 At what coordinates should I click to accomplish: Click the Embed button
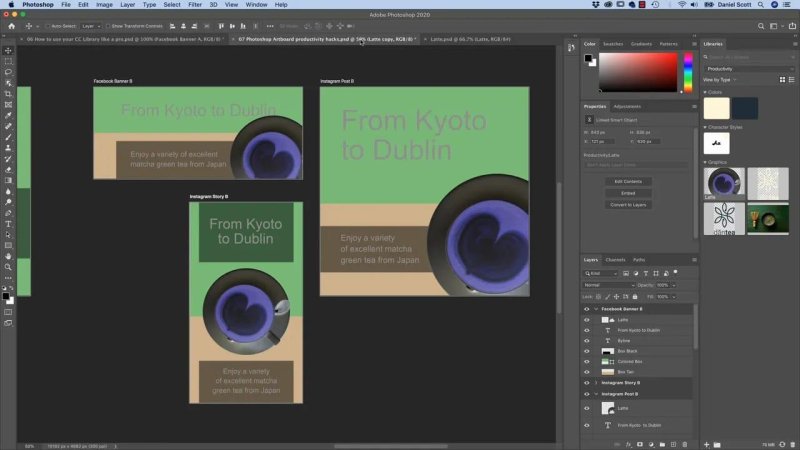(x=628, y=193)
